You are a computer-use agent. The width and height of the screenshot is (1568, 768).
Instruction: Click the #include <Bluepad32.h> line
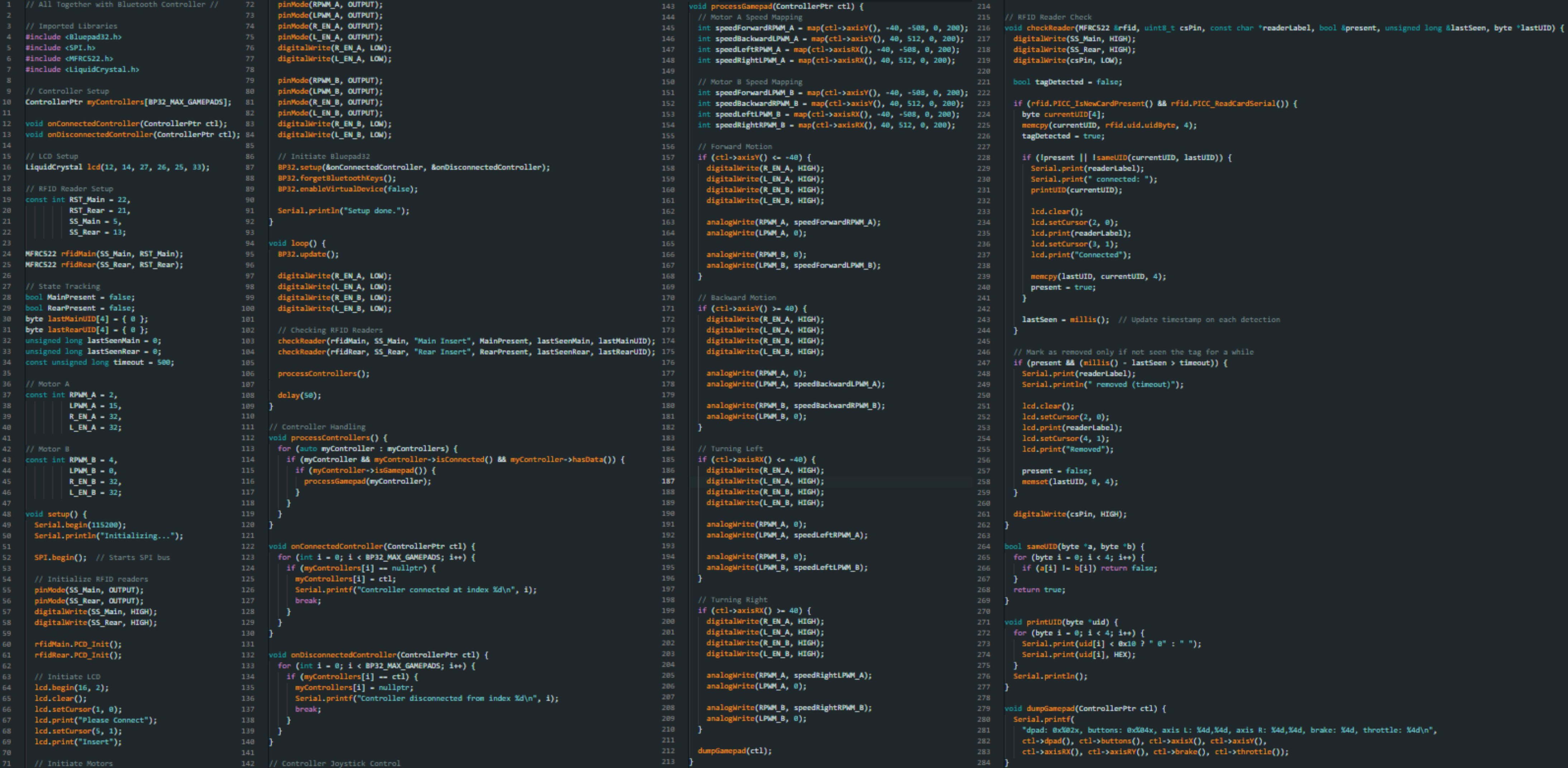point(73,37)
